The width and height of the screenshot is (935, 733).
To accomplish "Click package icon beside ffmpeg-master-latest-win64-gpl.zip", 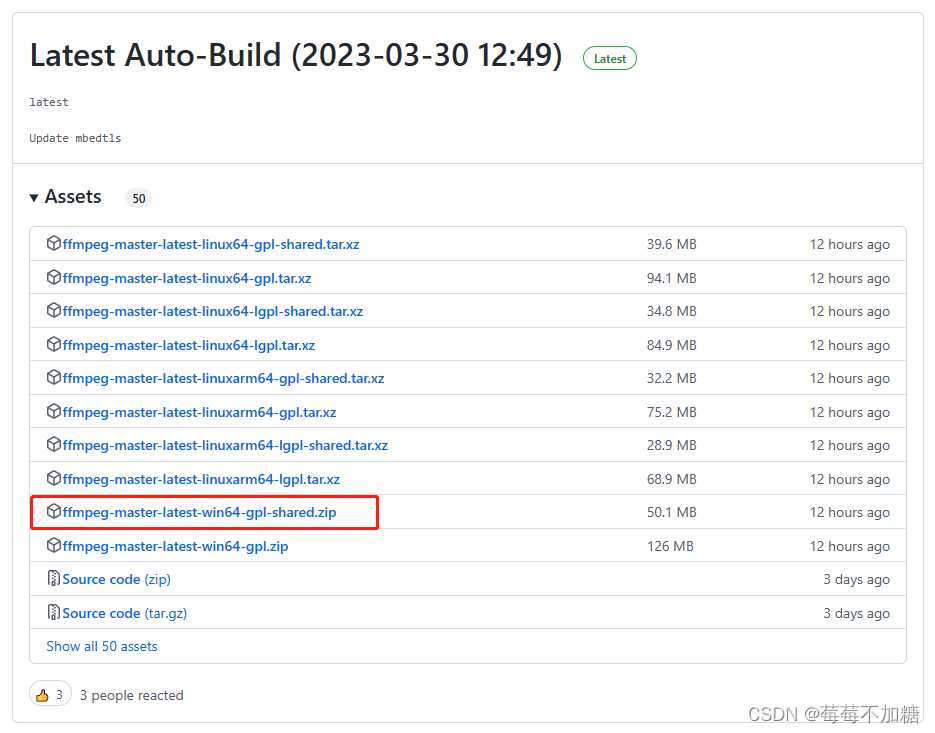I will [54, 546].
